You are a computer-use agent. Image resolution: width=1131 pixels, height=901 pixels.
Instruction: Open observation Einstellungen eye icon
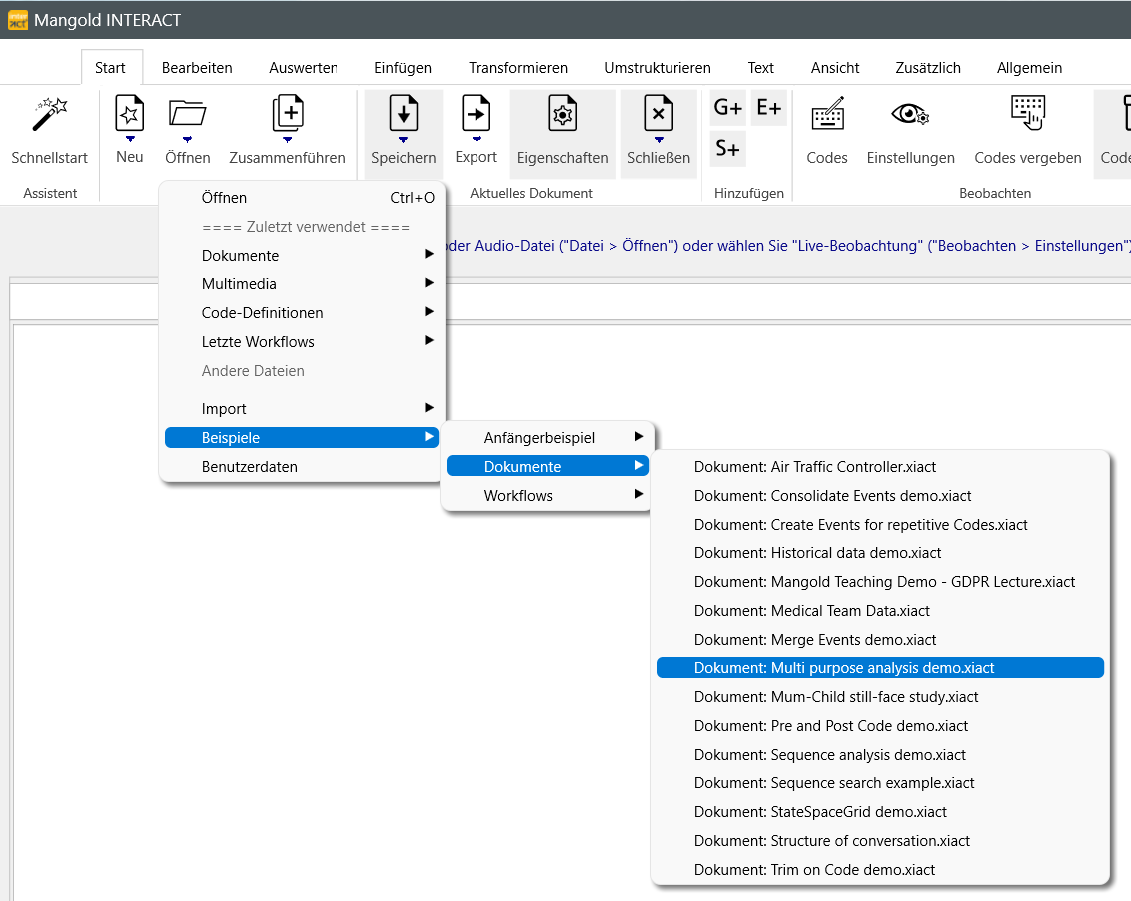click(x=910, y=114)
